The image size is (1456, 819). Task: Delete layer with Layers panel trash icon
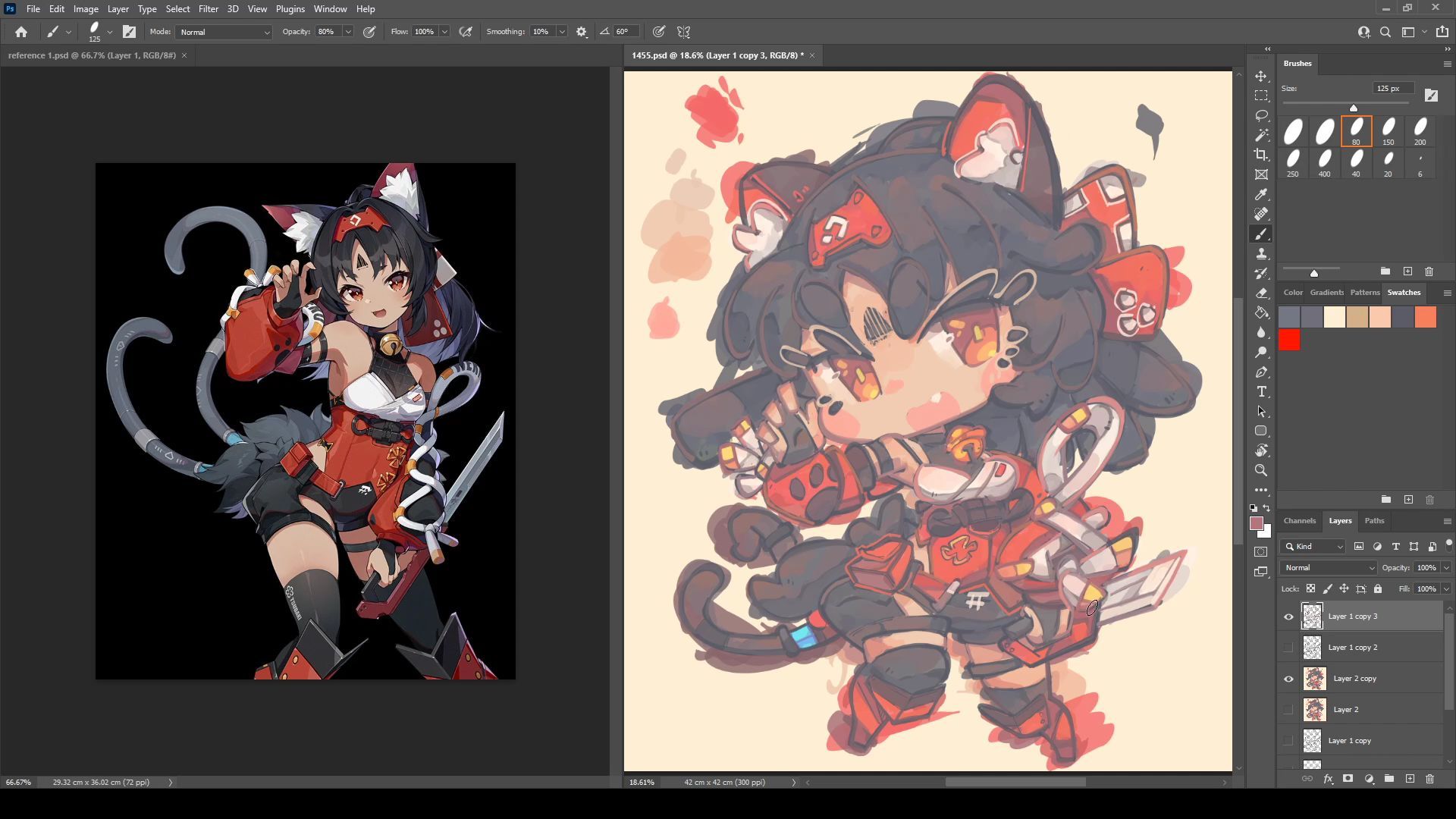pyautogui.click(x=1429, y=779)
